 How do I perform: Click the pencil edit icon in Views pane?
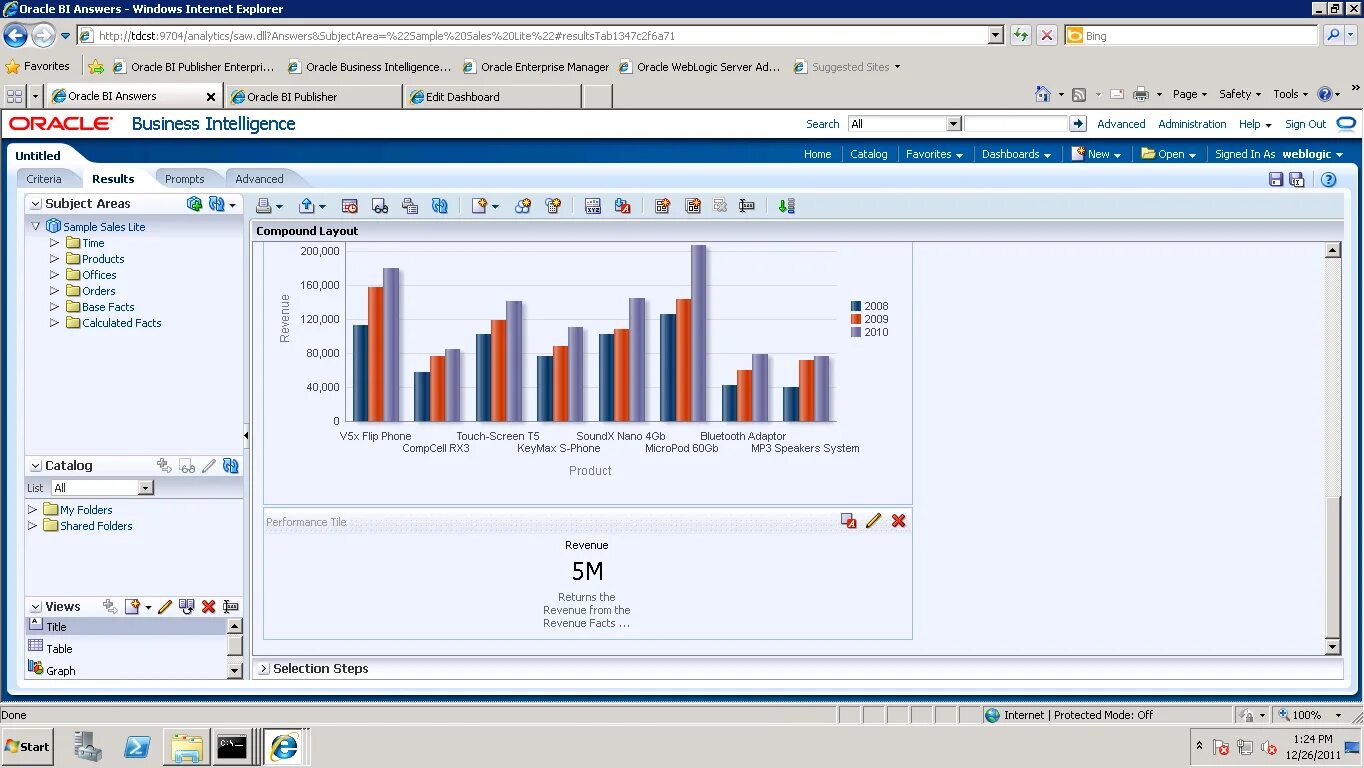(165, 607)
